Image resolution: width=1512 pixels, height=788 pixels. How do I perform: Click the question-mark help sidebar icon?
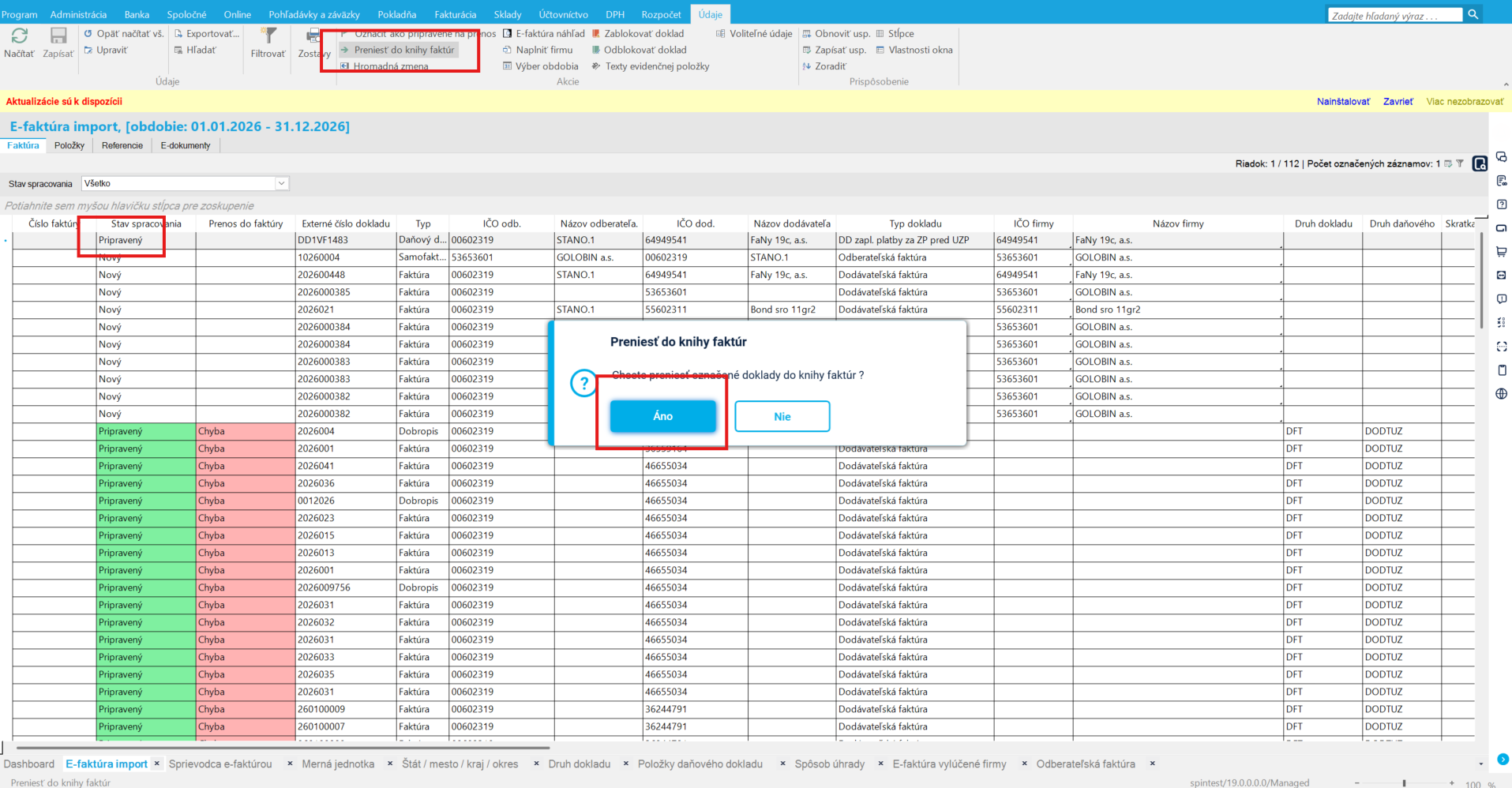point(1502,205)
